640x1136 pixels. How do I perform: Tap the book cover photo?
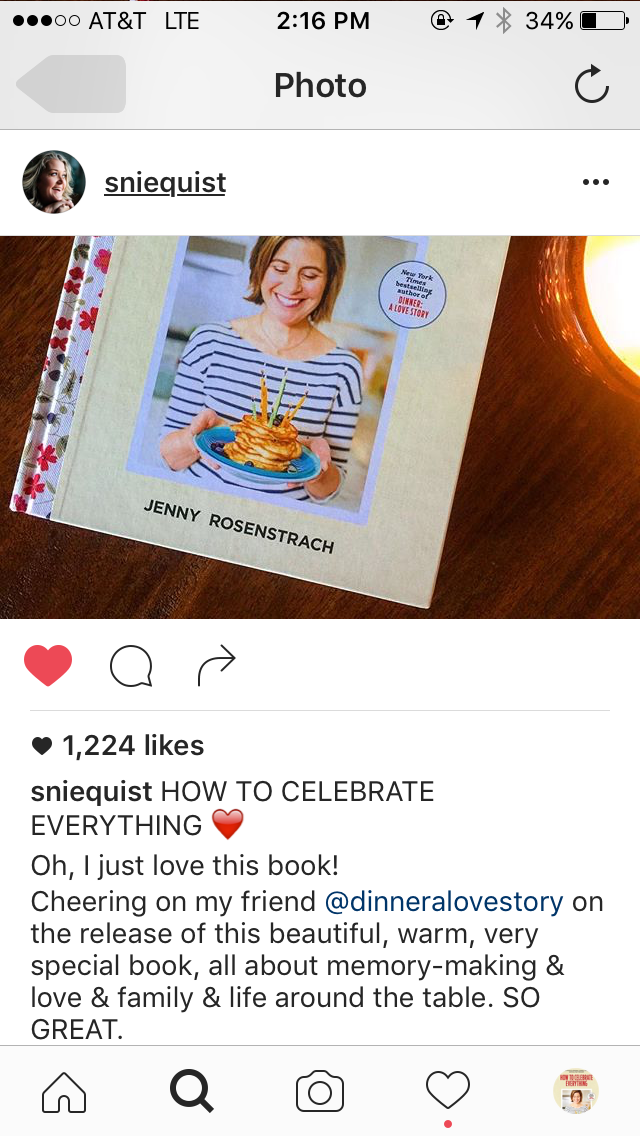pos(320,427)
